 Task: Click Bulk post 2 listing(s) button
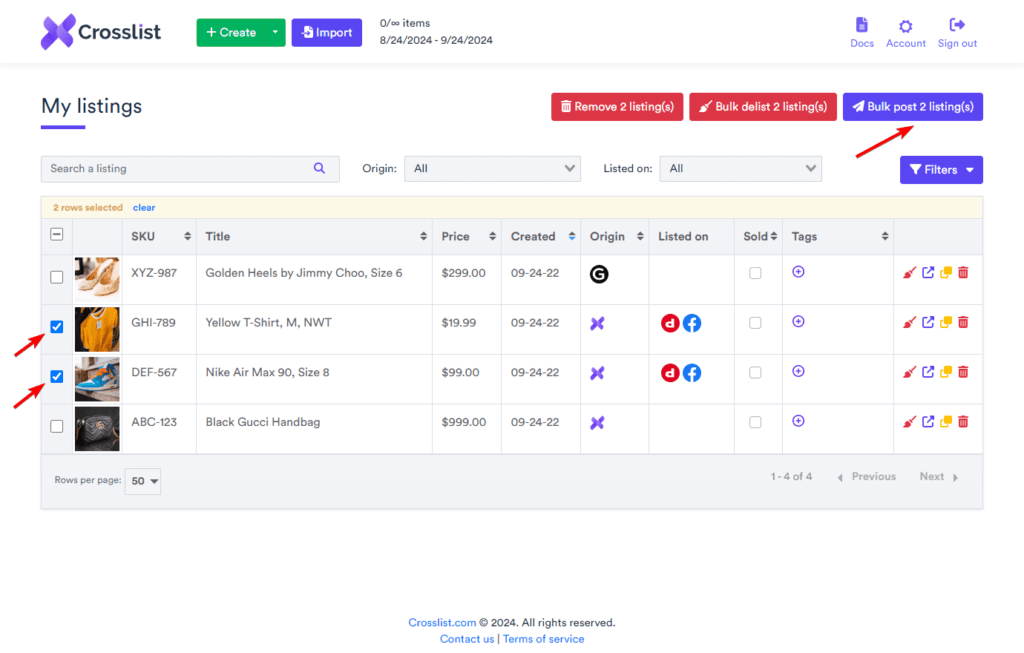[x=912, y=107]
